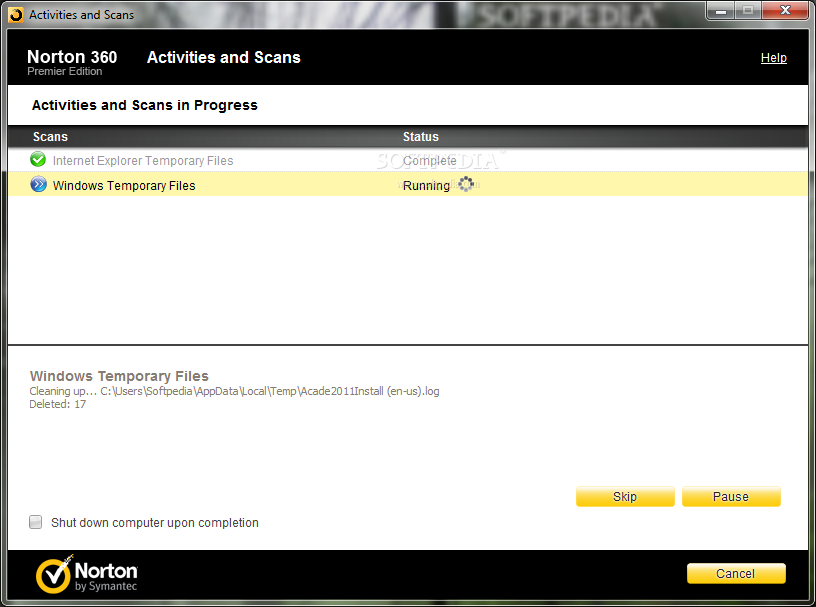Click the Norton 360 Premier Edition title

pos(72,62)
